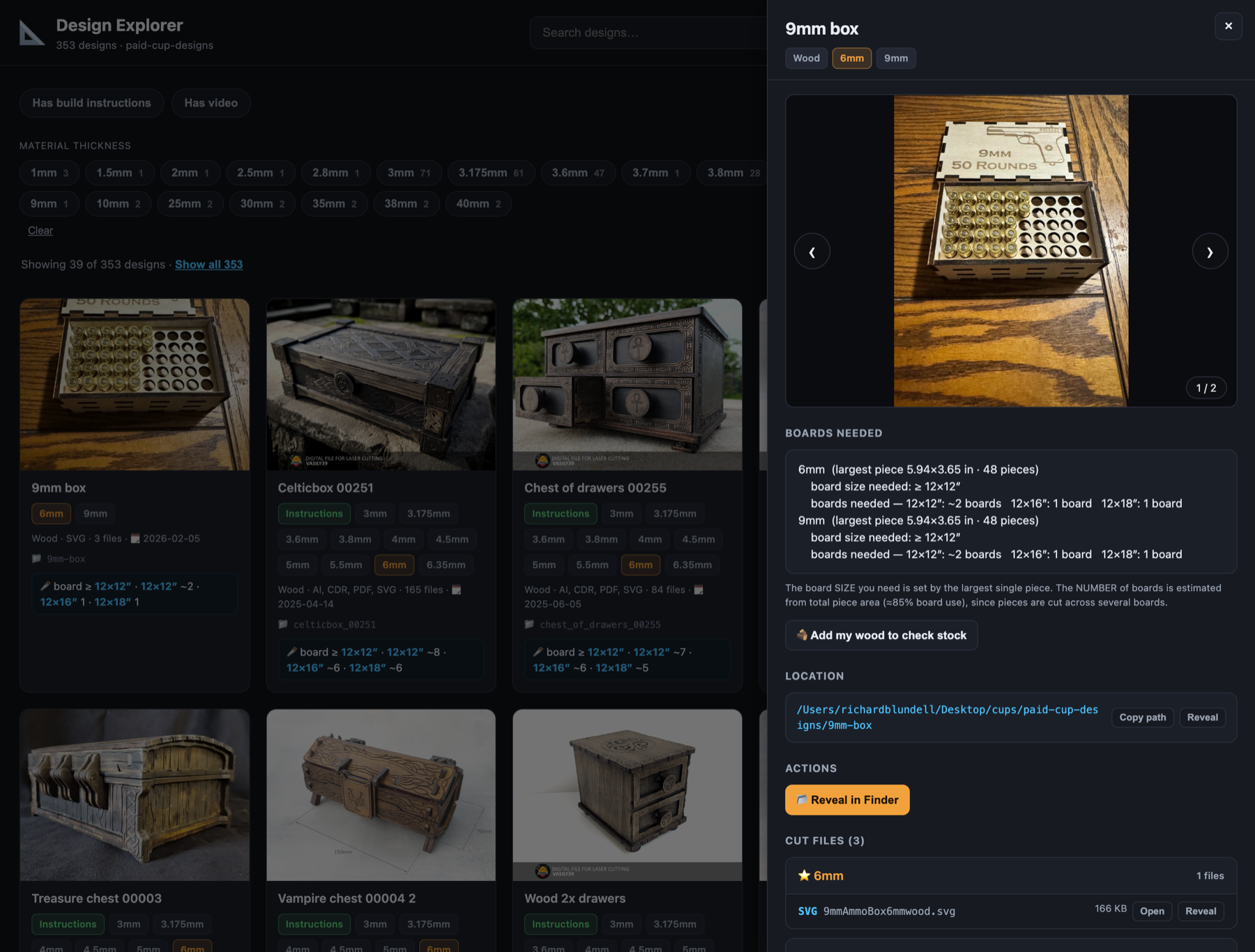Reveal 9mmAmmoBox6mmwood.svg in its folder
The image size is (1255, 952).
(1201, 911)
